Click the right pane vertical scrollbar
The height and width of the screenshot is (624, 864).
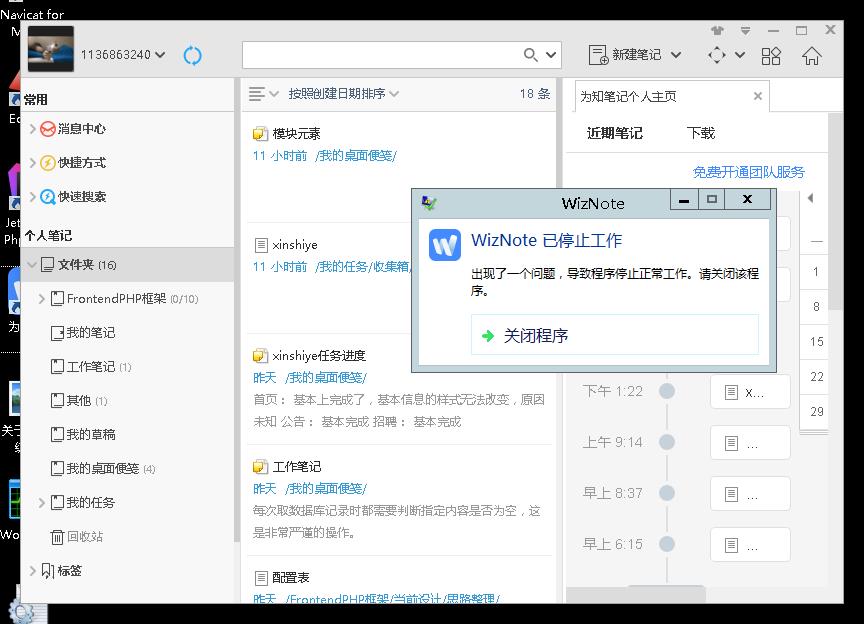coord(835,212)
